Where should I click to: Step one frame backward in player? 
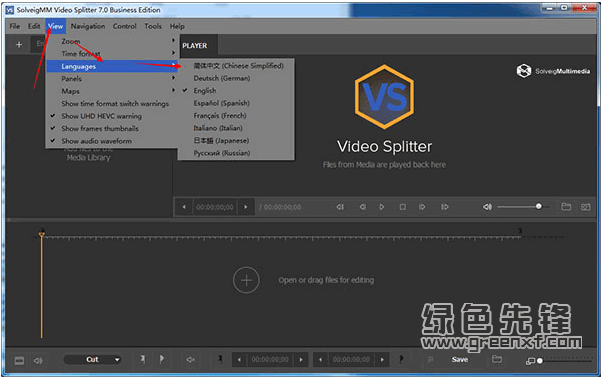coord(362,207)
